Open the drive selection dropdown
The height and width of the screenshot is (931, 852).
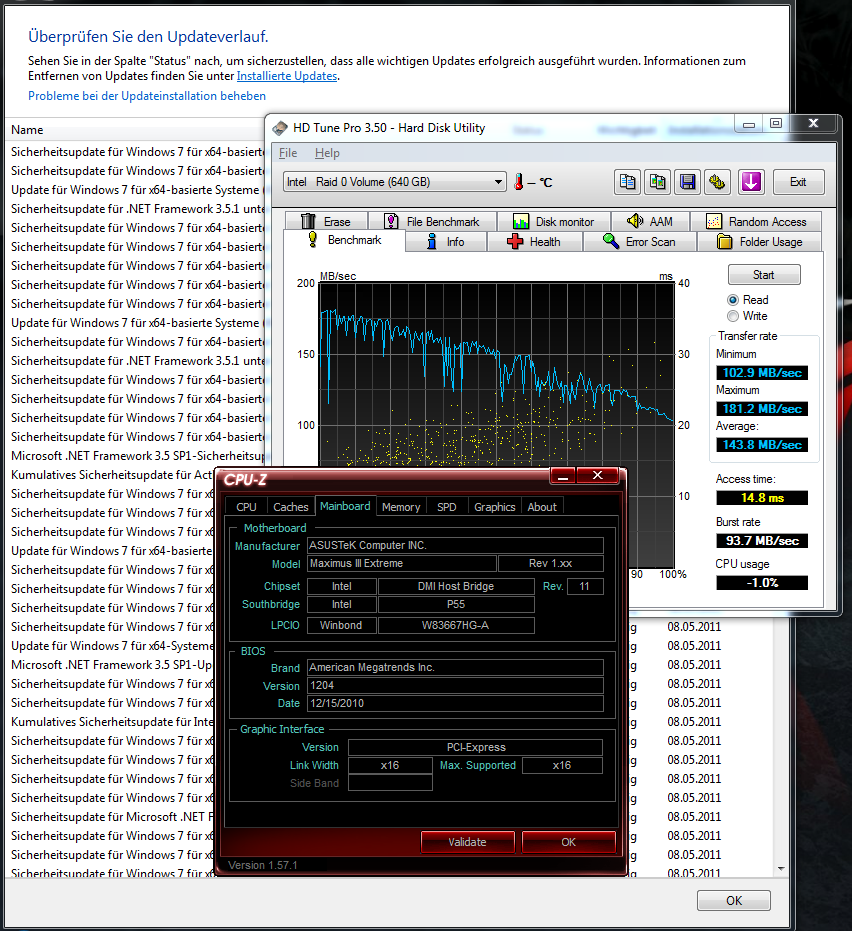point(497,181)
